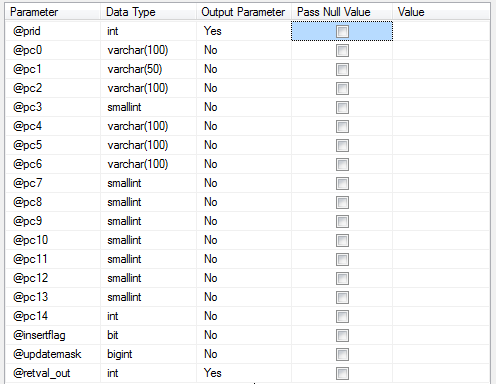
Task: Tick the null checkbox for @pc3
Action: [342, 107]
